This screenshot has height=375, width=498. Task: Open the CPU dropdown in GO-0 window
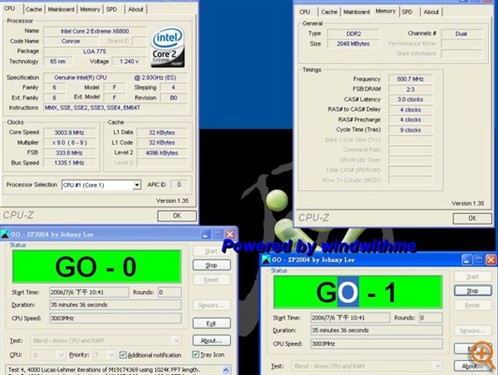point(60,355)
